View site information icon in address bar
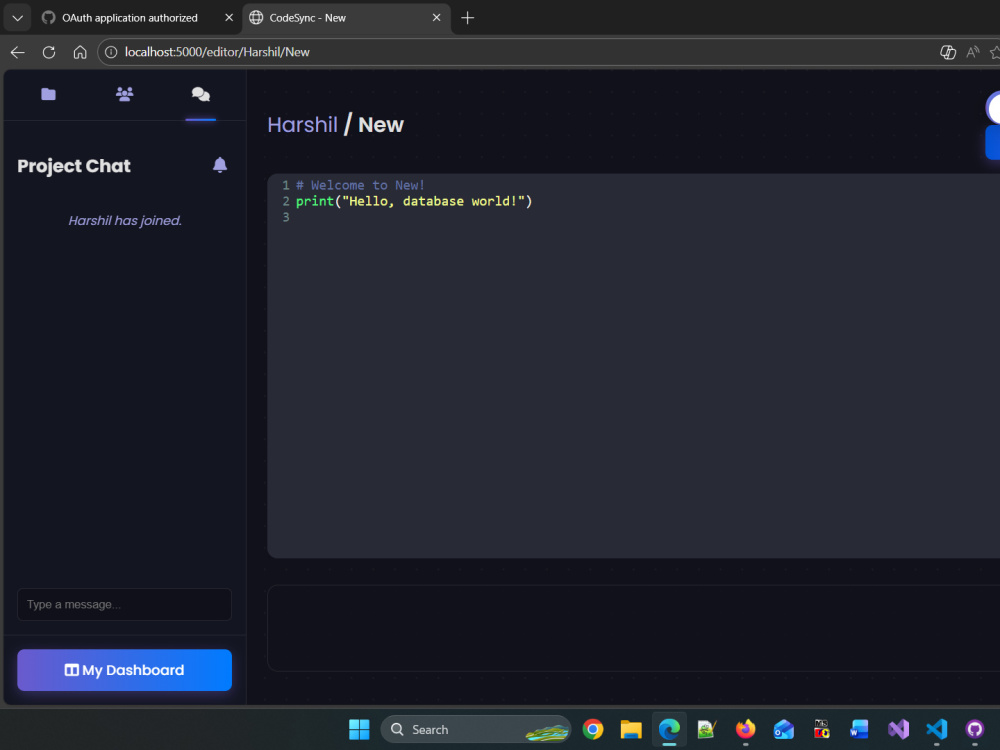This screenshot has width=1000, height=750. (x=111, y=52)
